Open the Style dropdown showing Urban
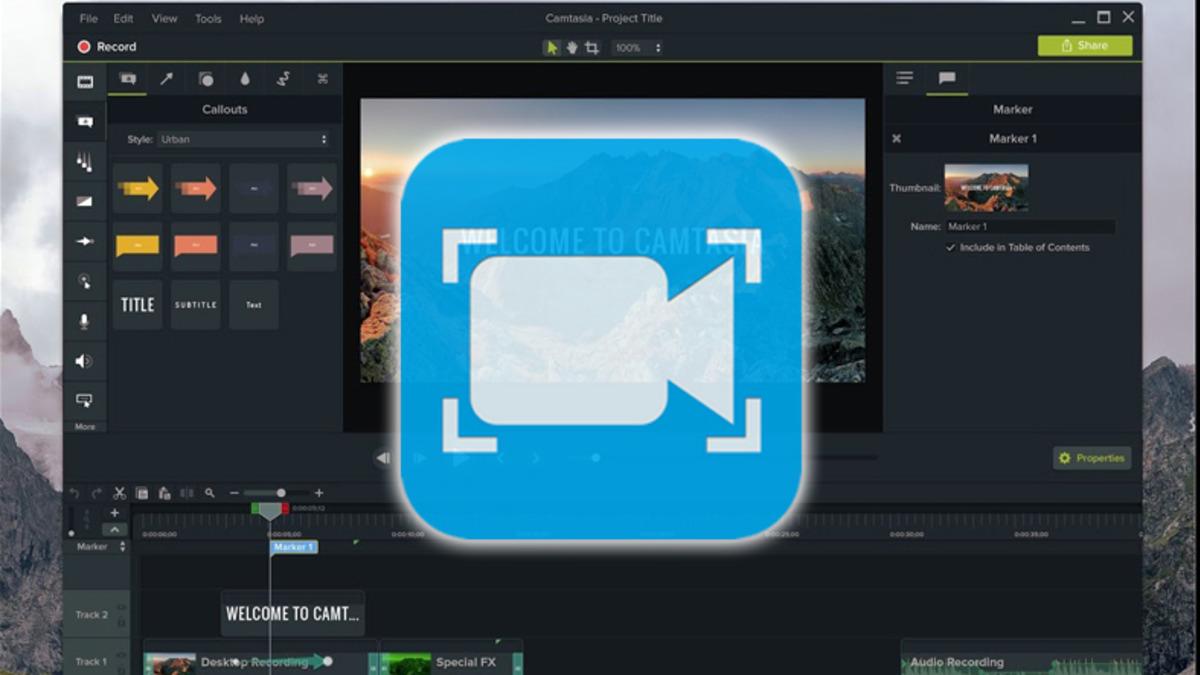Image resolution: width=1200 pixels, height=675 pixels. pyautogui.click(x=243, y=140)
